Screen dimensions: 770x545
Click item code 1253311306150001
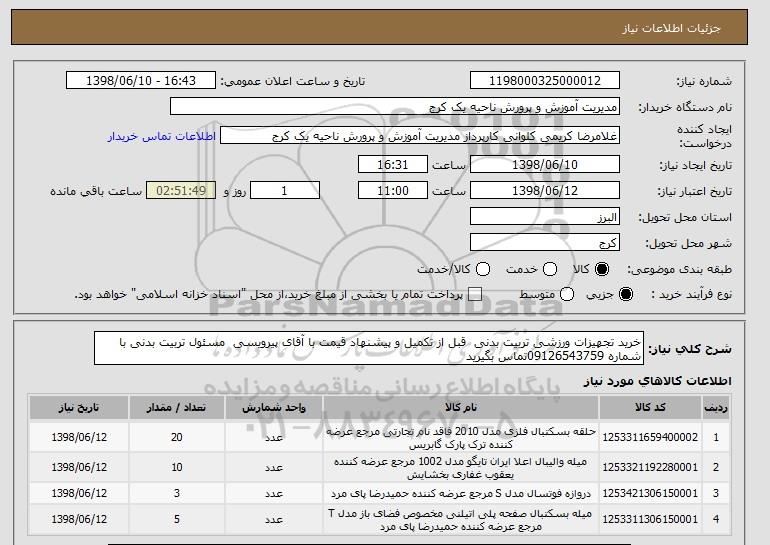[x=650, y=519]
